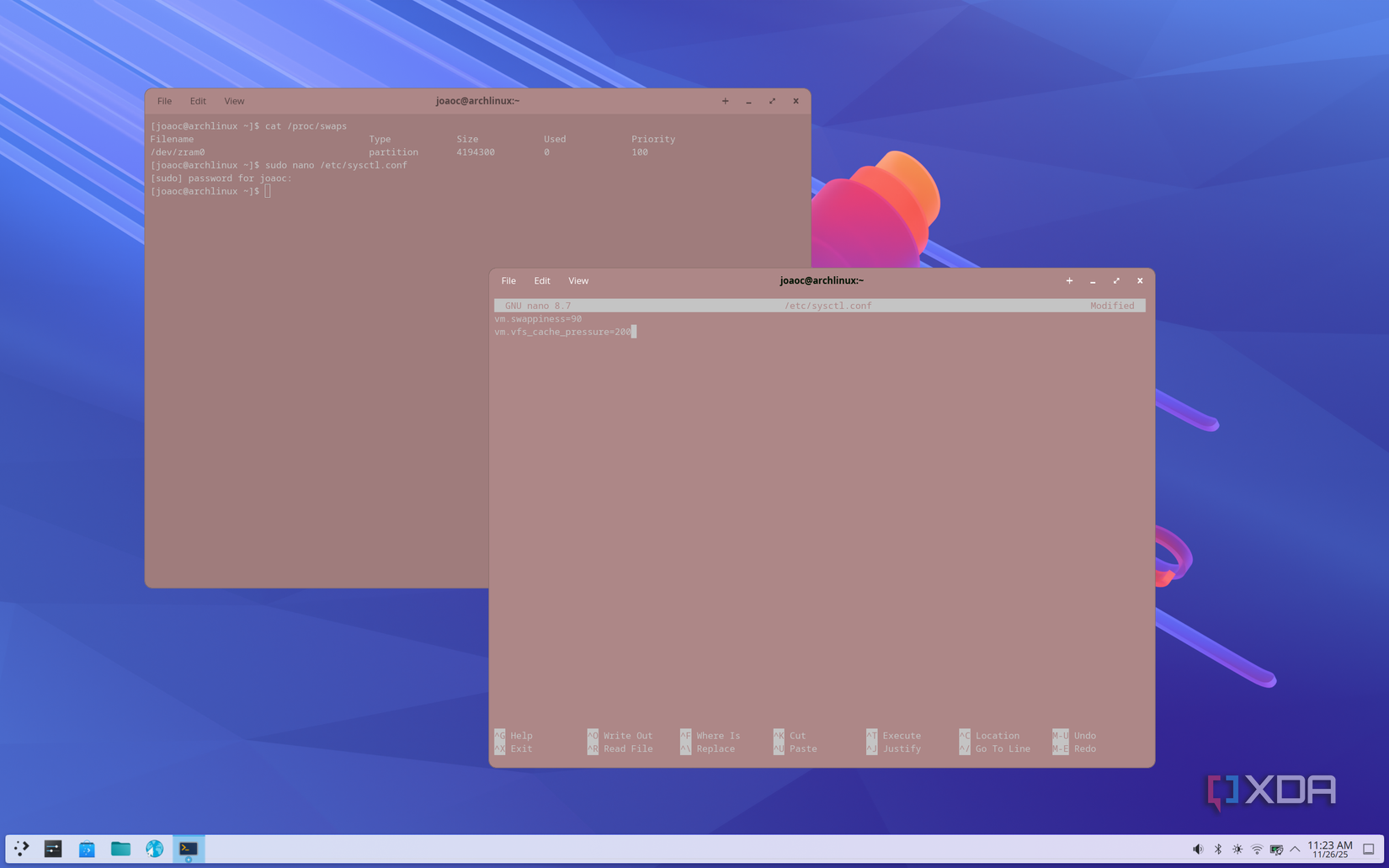The image size is (1389, 868).
Task: Open the screen brightness tray control
Action: click(1237, 849)
